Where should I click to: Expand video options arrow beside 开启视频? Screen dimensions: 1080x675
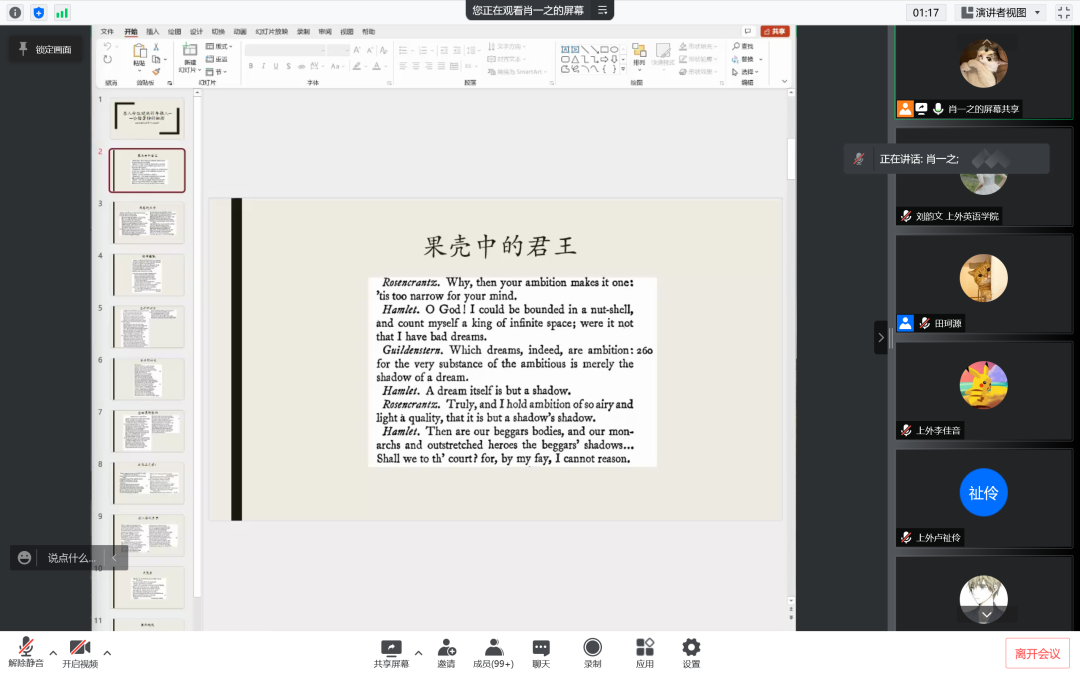point(107,653)
